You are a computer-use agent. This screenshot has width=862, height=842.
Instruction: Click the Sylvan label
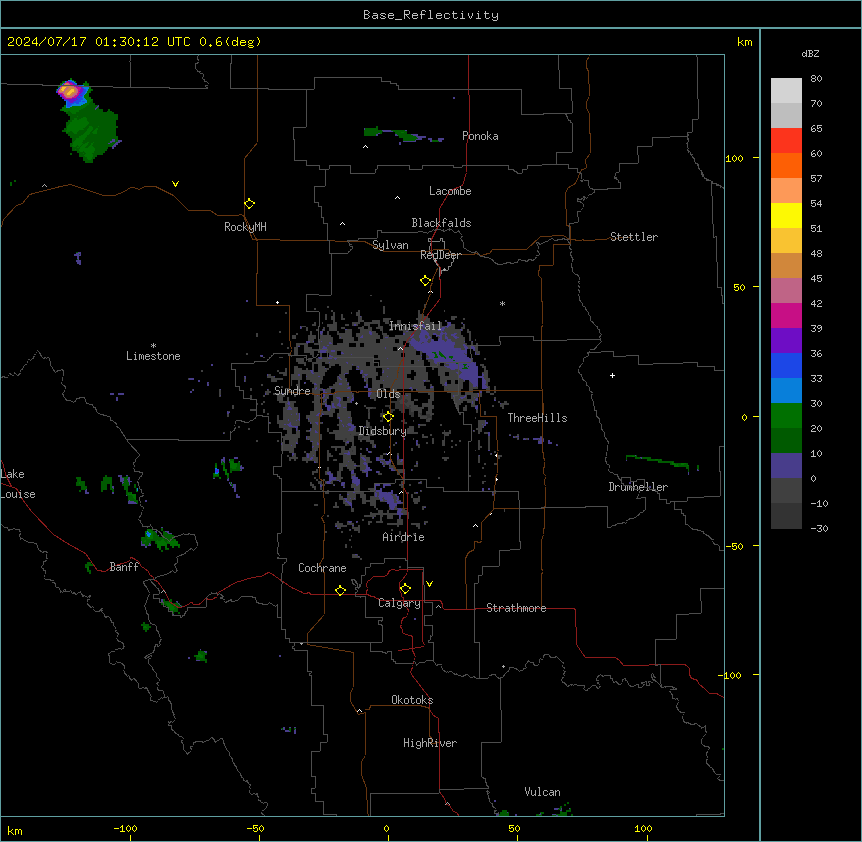click(390, 245)
